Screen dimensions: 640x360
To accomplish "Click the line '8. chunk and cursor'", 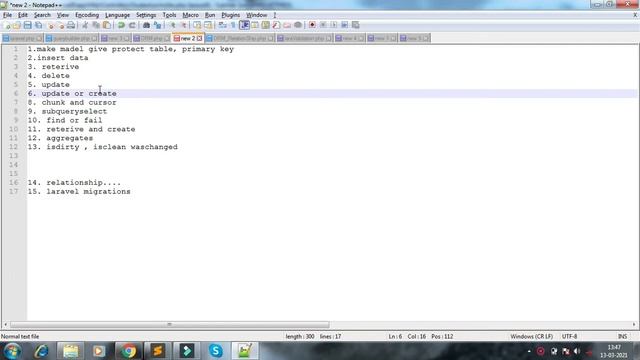I will pos(72,102).
